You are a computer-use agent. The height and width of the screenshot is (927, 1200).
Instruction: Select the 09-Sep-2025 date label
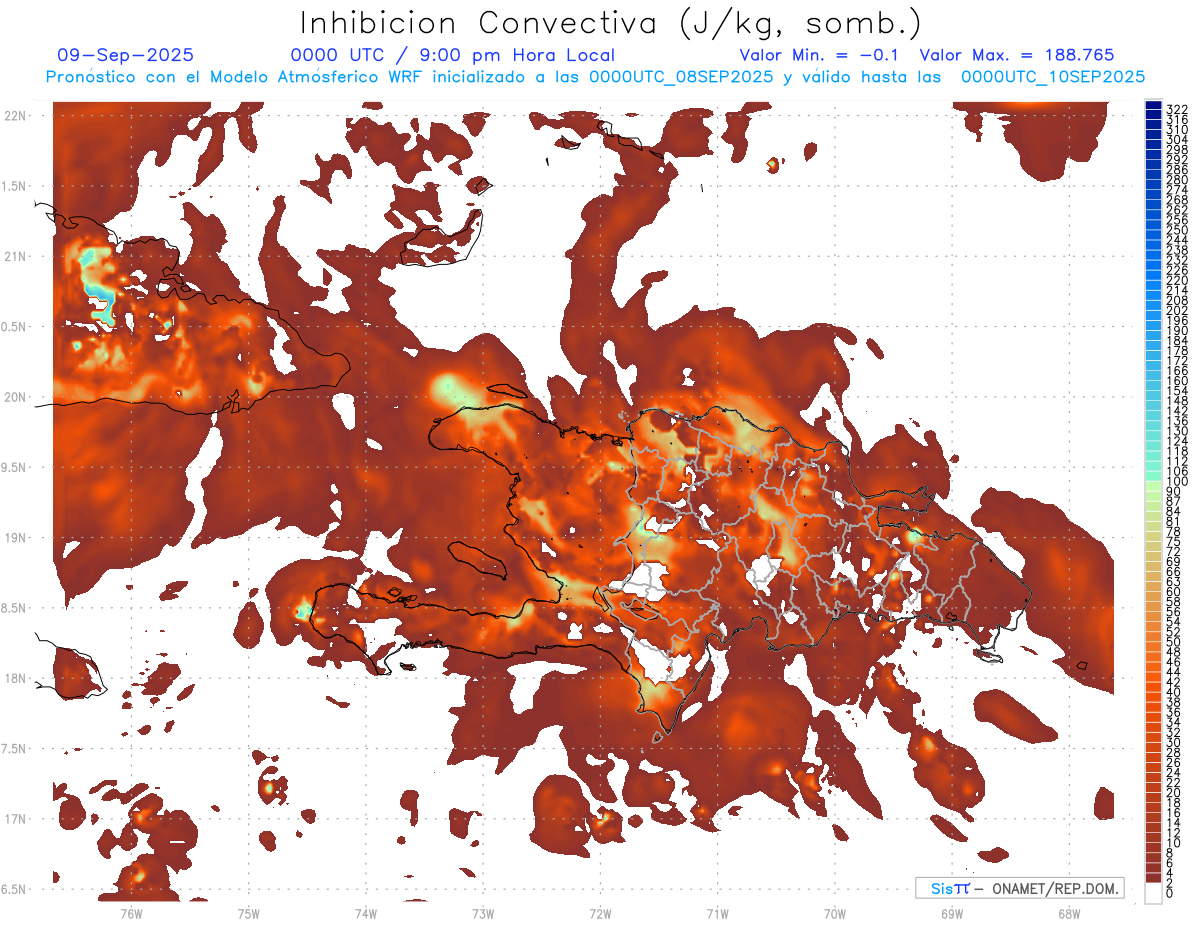pos(126,56)
